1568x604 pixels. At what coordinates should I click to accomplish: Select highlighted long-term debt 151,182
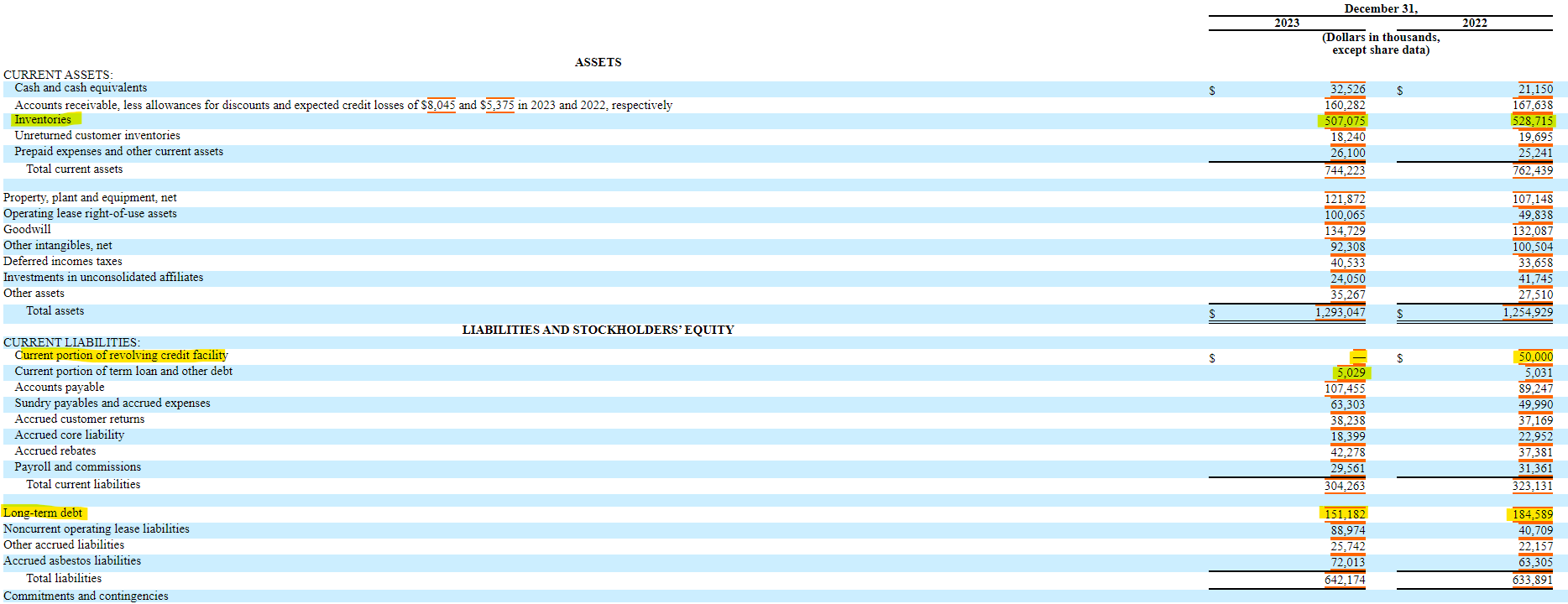click(x=1345, y=514)
